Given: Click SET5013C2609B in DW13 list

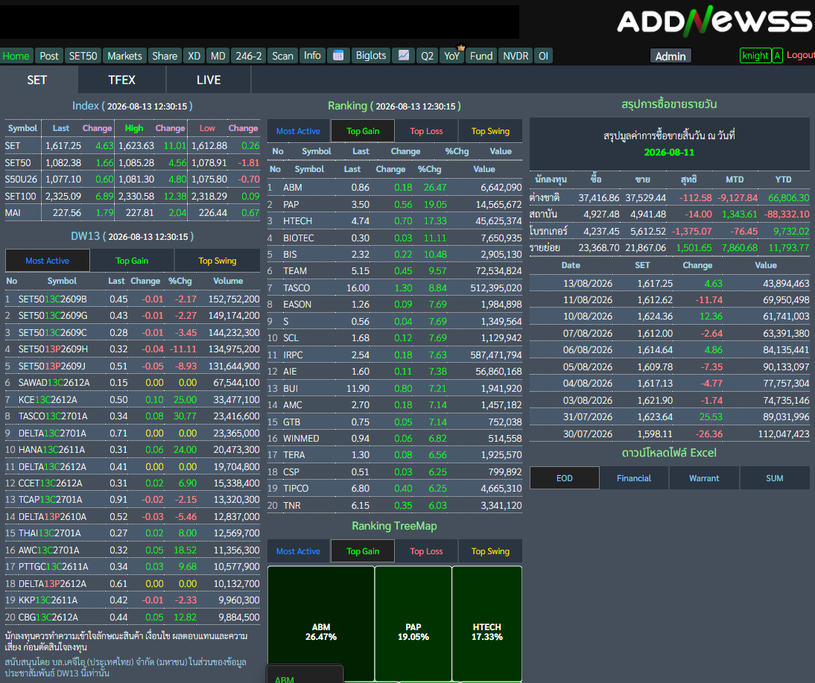Looking at the screenshot, I should [x=52, y=299].
